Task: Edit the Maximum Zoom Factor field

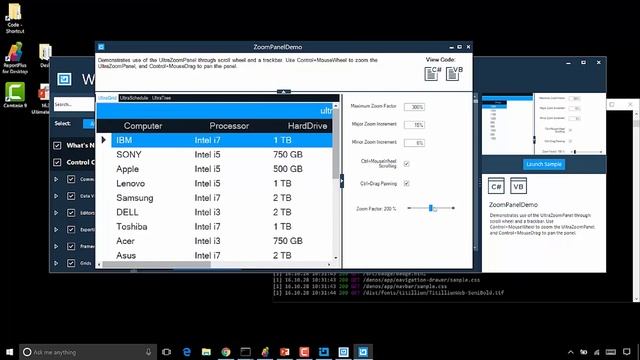Action: pos(414,107)
